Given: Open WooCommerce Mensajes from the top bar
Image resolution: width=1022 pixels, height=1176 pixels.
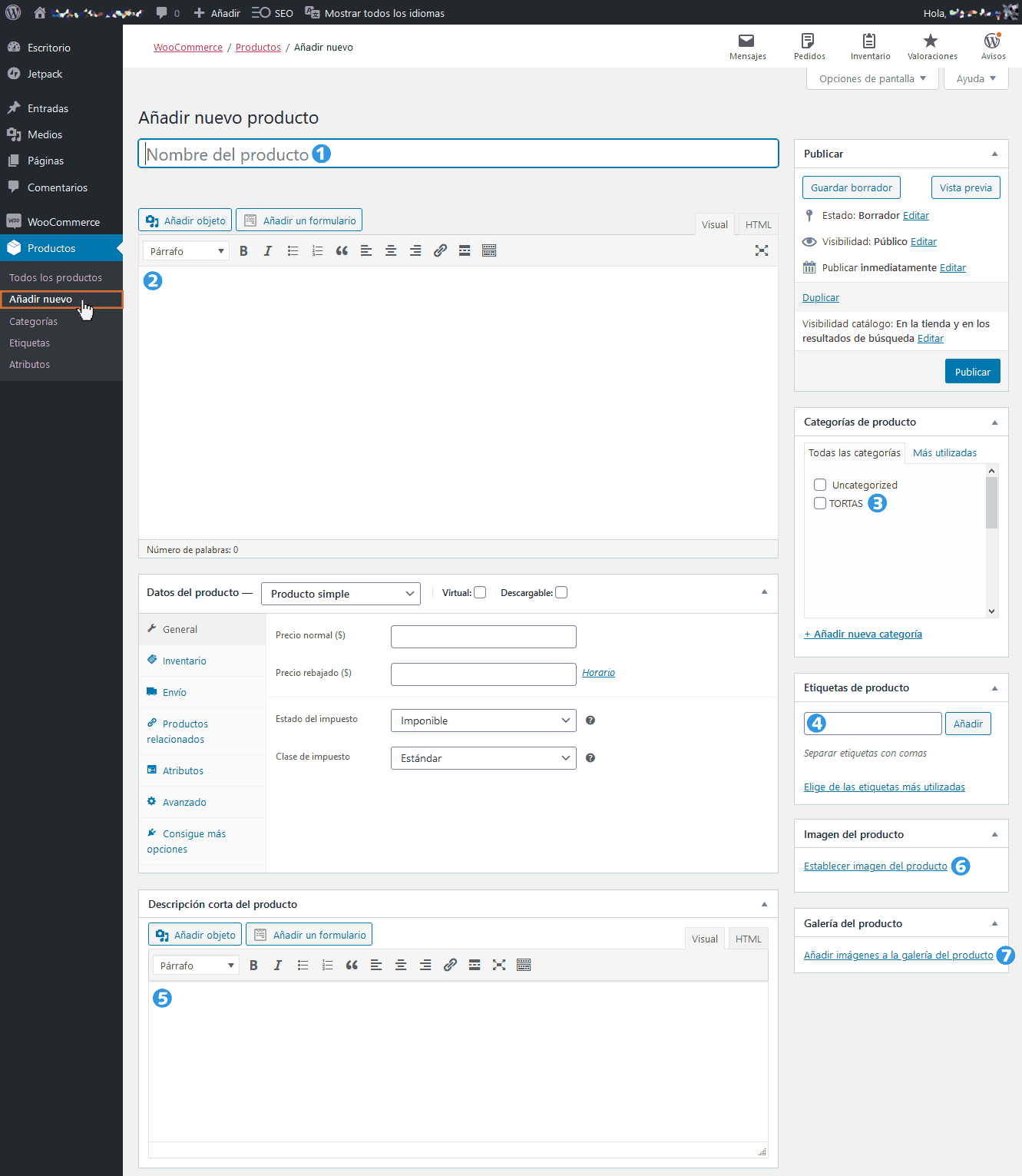Looking at the screenshot, I should [746, 45].
